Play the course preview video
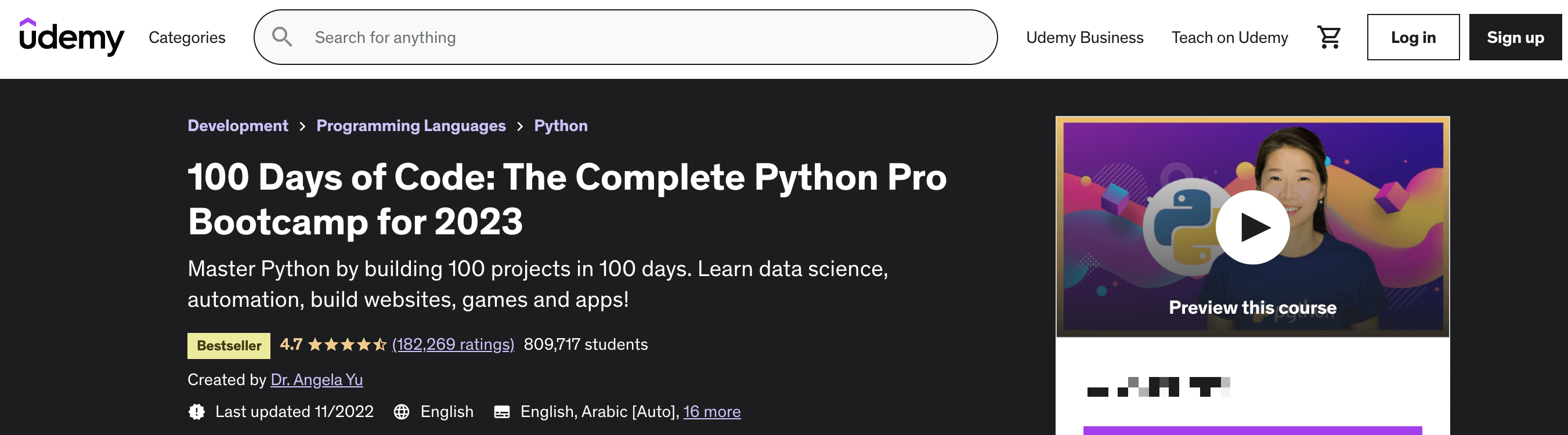The image size is (1568, 435). point(1252,227)
